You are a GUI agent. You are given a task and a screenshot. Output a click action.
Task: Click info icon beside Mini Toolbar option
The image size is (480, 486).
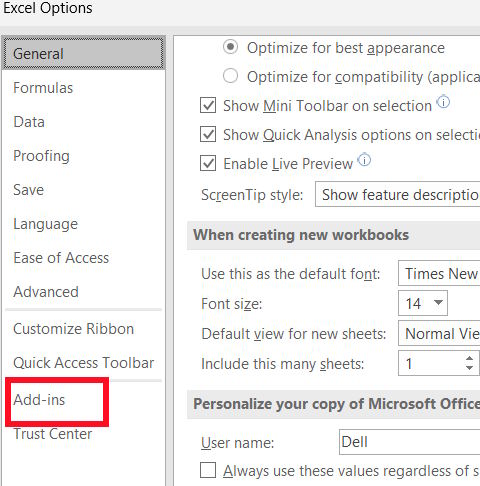(x=443, y=102)
